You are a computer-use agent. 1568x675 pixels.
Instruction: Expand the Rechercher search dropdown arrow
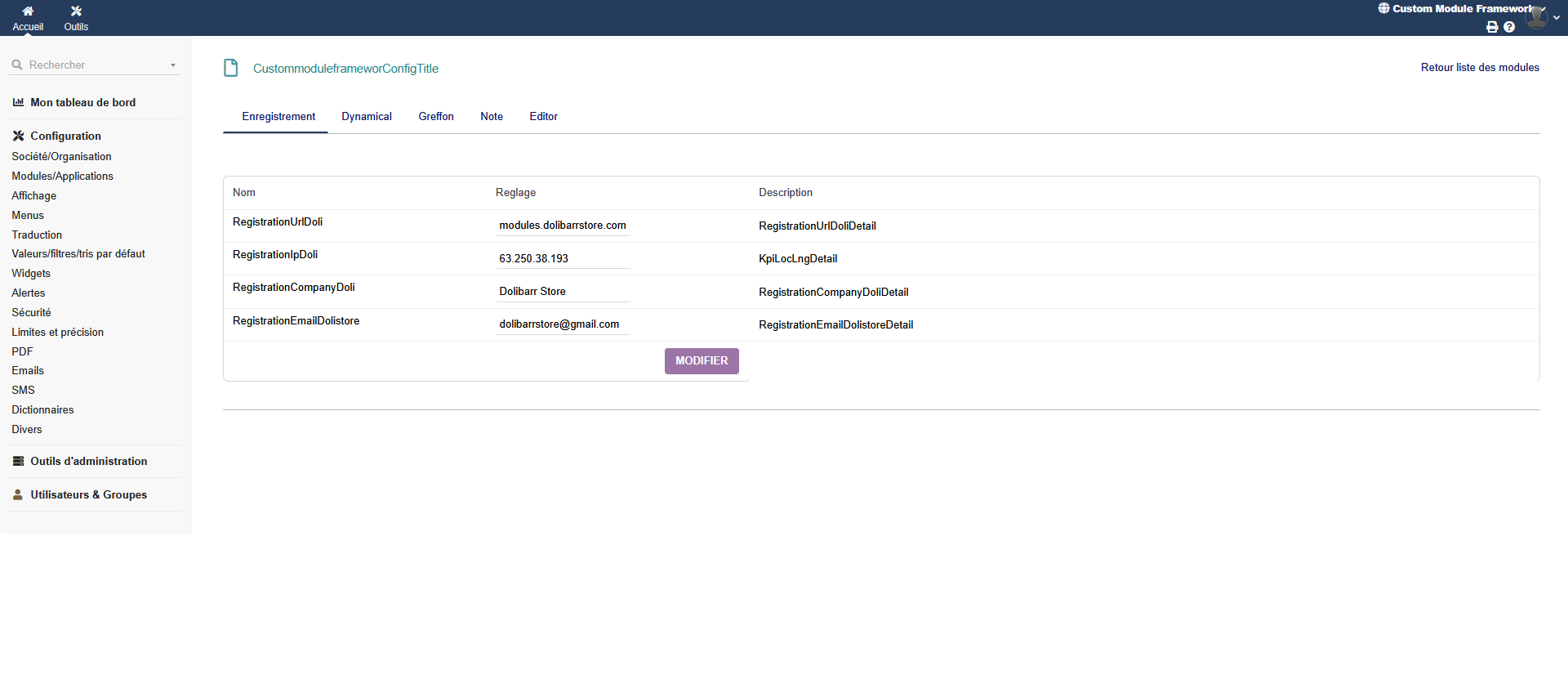point(173,65)
